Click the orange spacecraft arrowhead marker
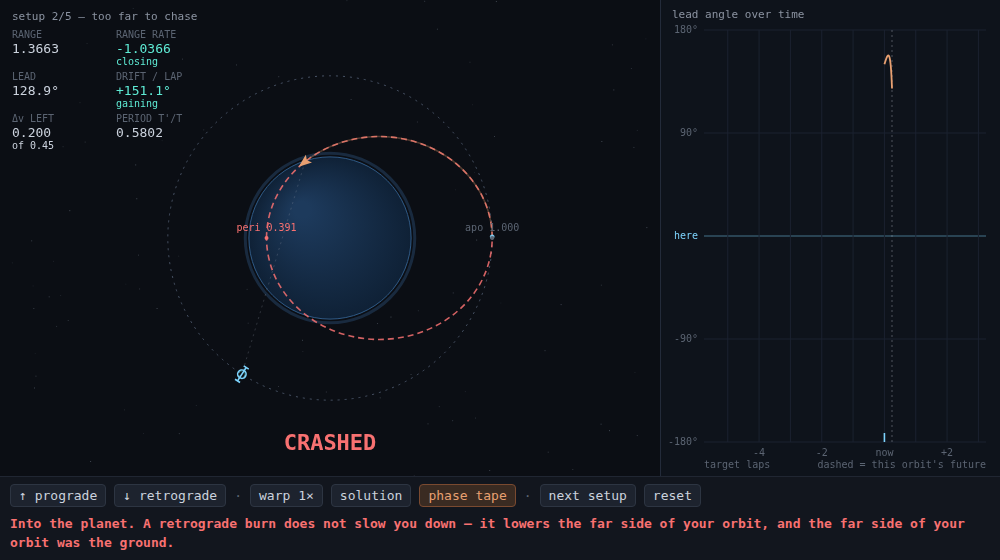Screen dimensions: 1000x560 tap(305, 161)
